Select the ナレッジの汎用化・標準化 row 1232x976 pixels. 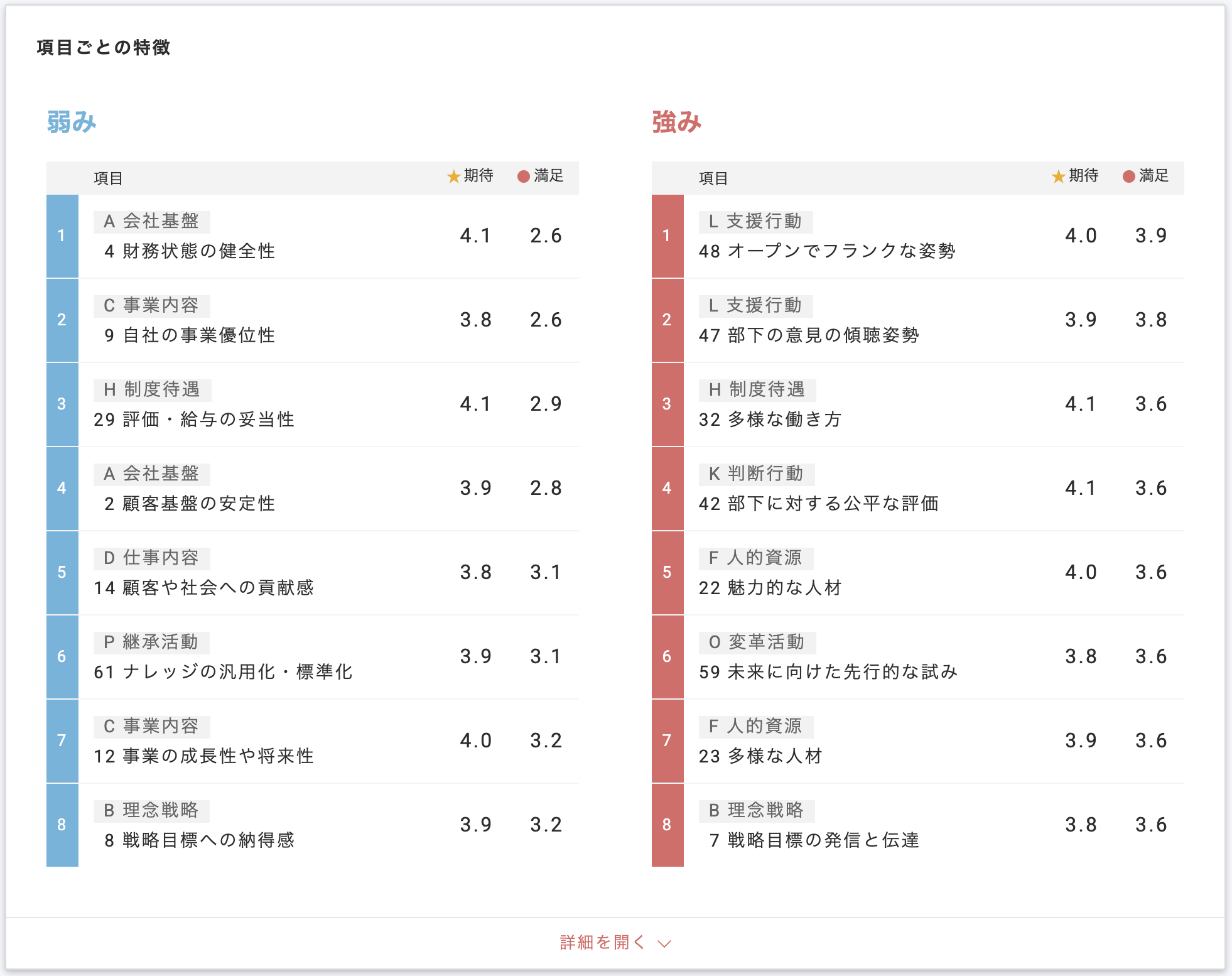tap(223, 672)
